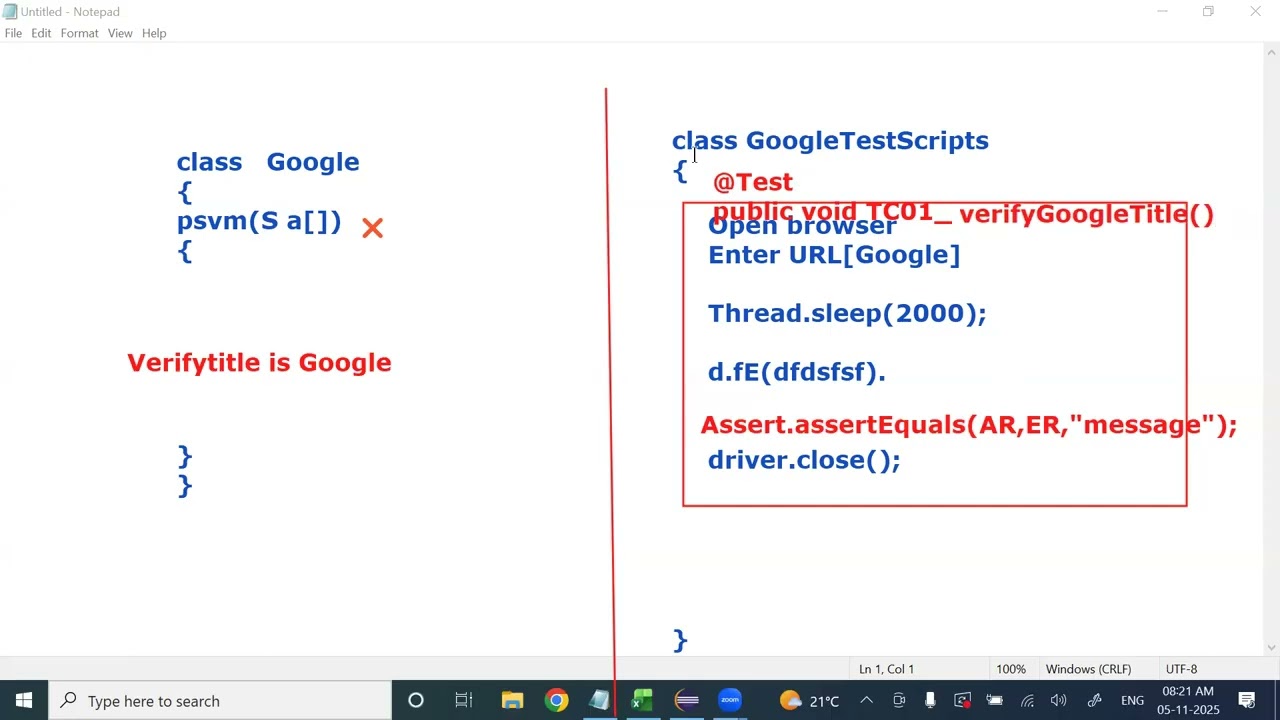This screenshot has height=720, width=1280.
Task: Close the Notepad window
Action: (x=1255, y=11)
